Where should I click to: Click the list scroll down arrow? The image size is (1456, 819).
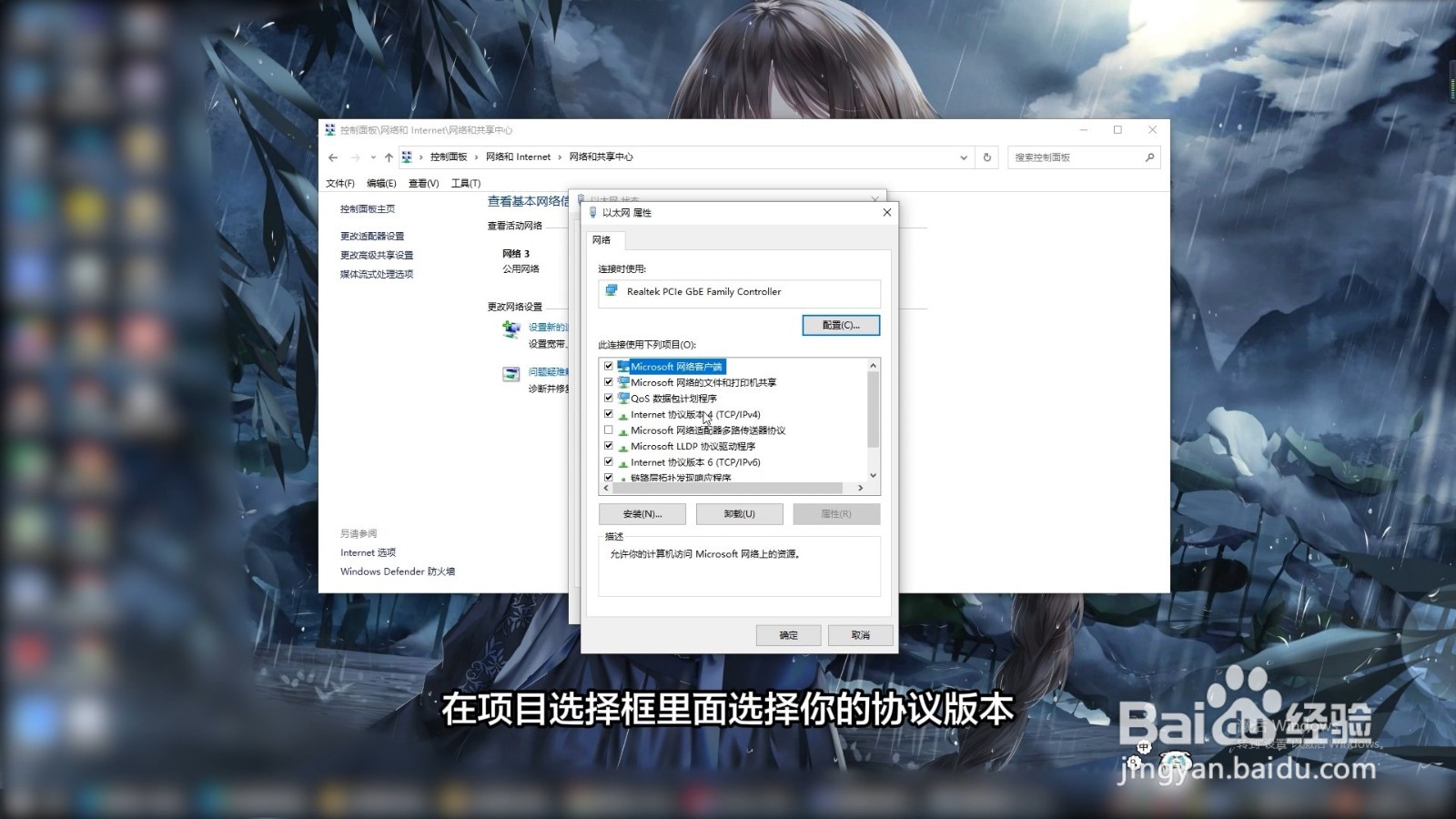[874, 475]
